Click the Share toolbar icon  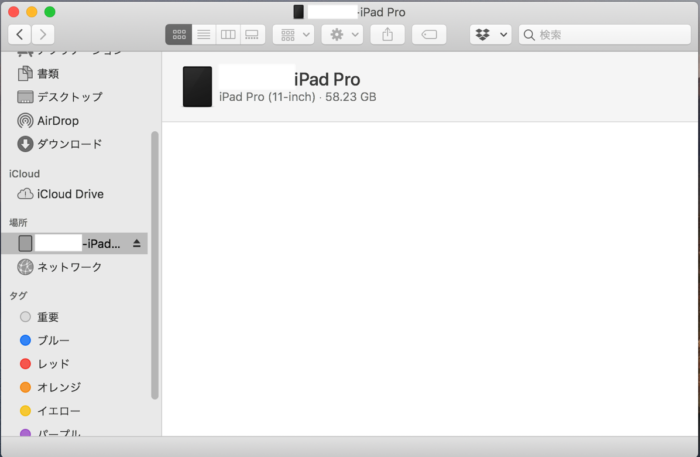click(388, 34)
